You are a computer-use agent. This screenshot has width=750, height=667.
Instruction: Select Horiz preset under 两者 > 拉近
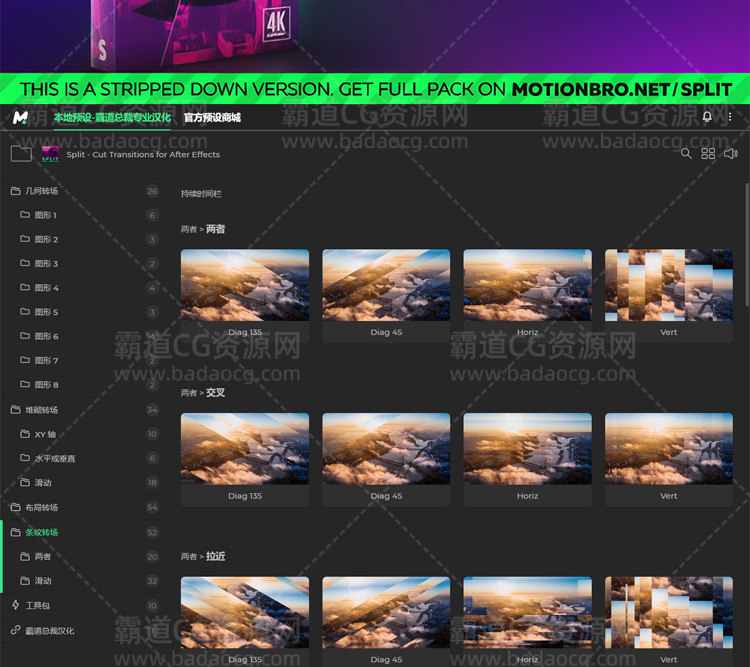[x=528, y=621]
